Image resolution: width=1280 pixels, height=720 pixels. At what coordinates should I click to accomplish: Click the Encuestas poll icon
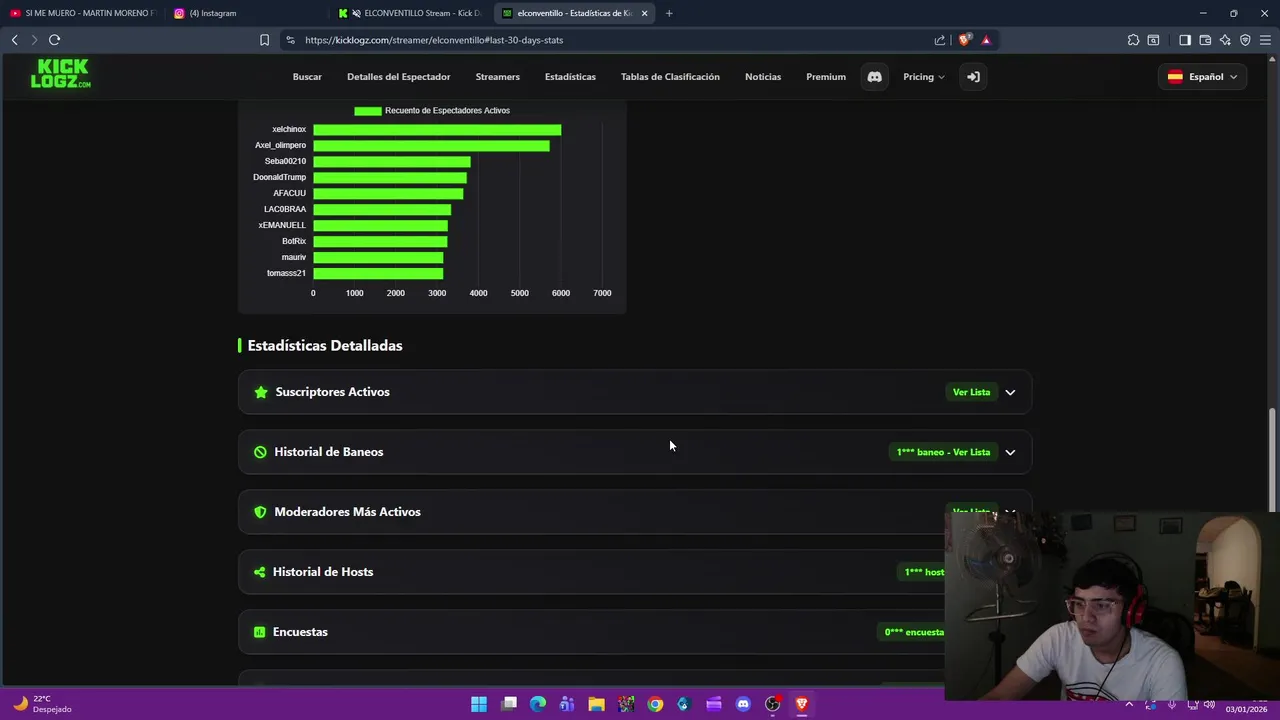point(259,632)
